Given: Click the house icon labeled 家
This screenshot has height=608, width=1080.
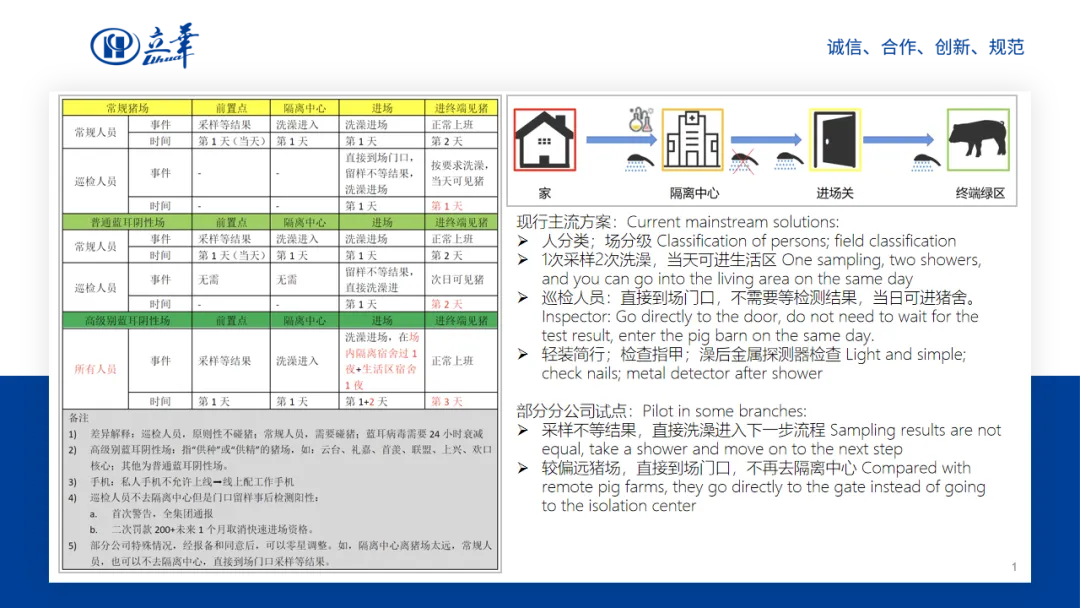Looking at the screenshot, I should click(545, 140).
